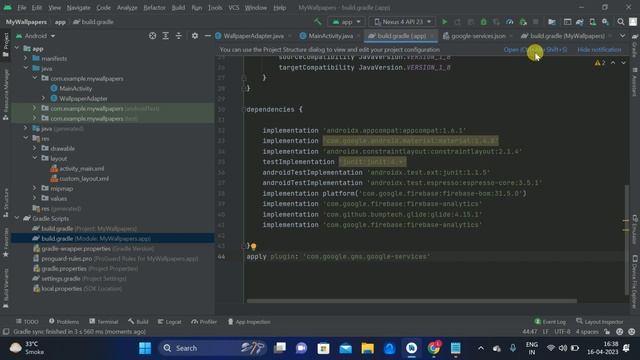Open the Profiler speedometer toolbar icon
The image size is (640, 360).
point(509,22)
